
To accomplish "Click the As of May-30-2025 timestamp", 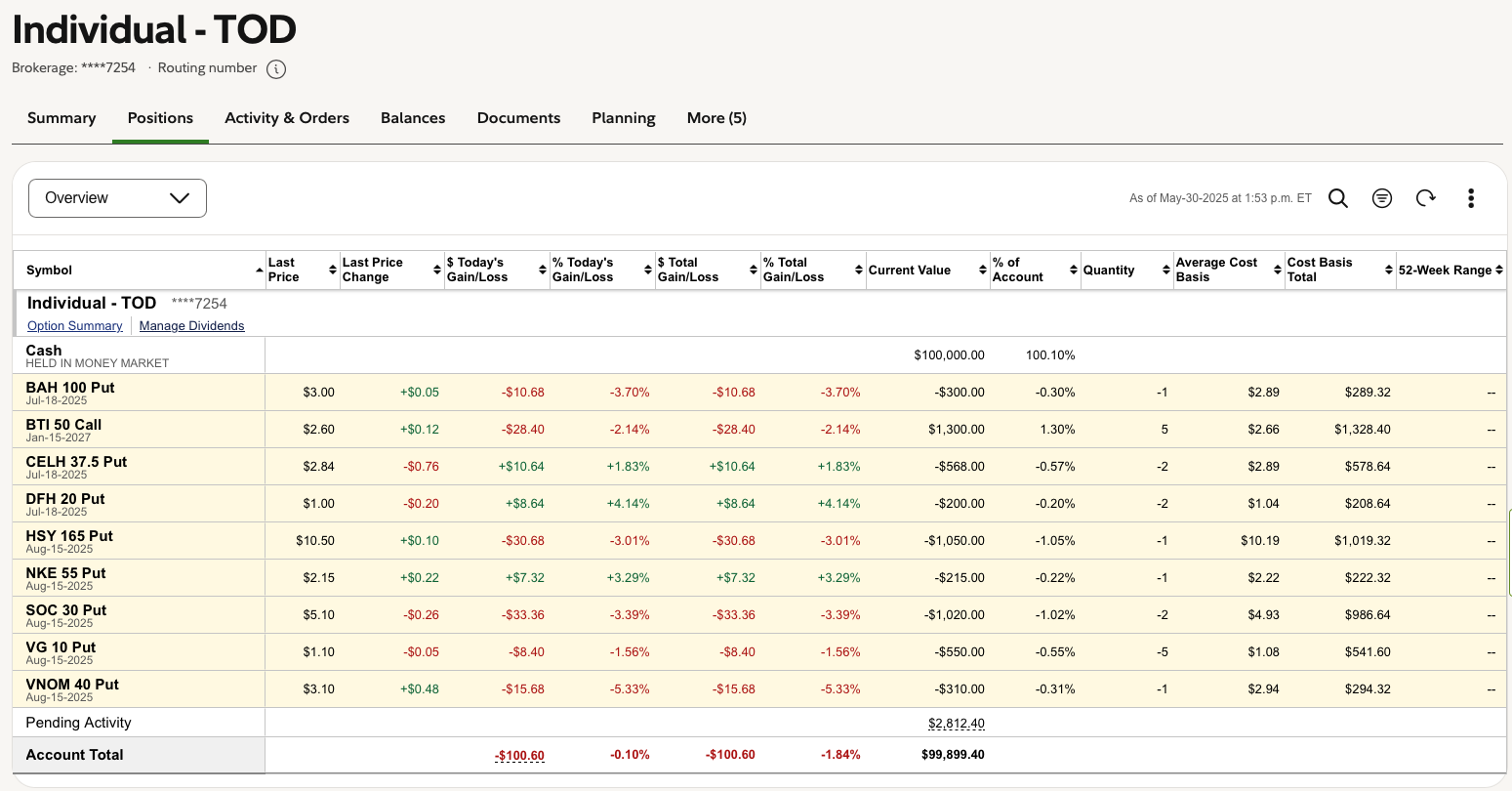I will [x=1220, y=198].
